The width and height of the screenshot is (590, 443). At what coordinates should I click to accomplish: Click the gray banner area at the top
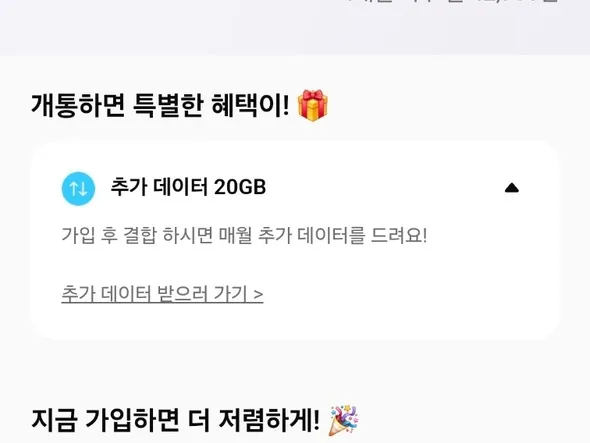click(295, 30)
